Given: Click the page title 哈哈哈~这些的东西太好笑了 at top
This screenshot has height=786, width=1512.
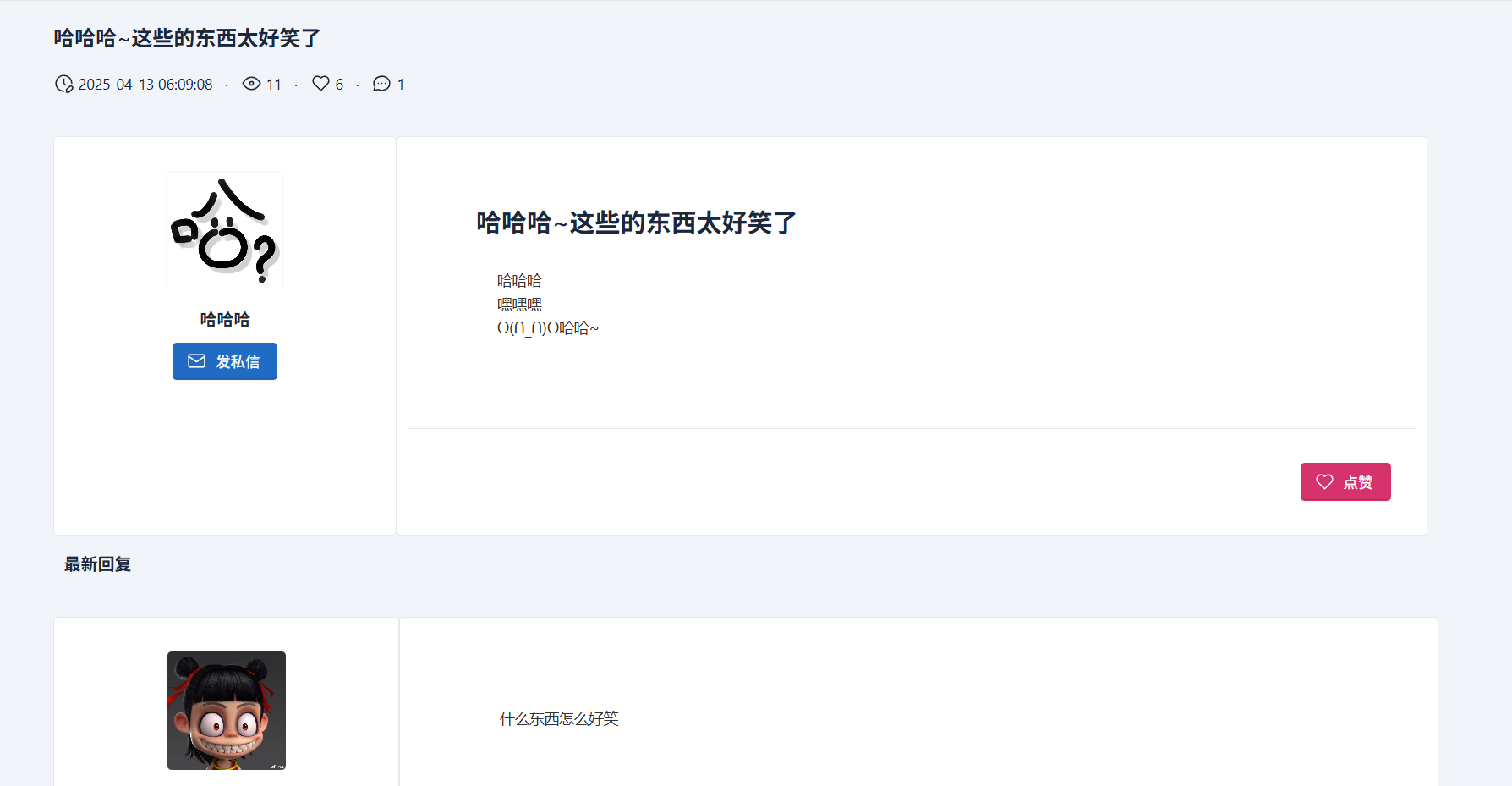Looking at the screenshot, I should (187, 38).
